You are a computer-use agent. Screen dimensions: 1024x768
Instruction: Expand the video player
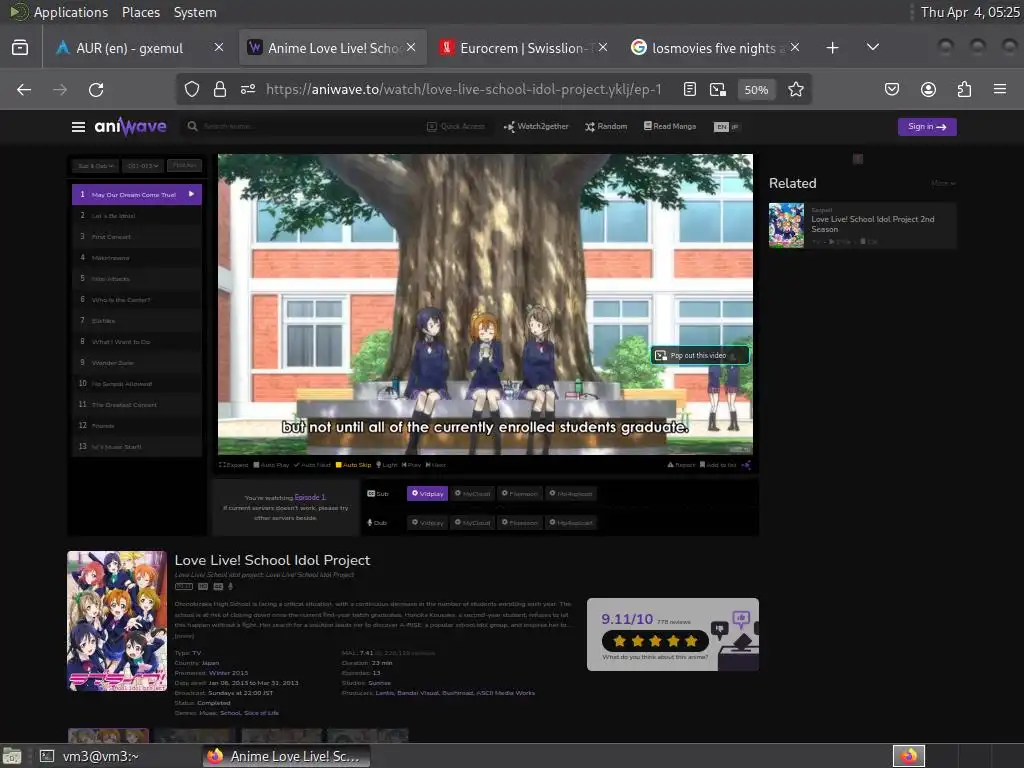(233, 465)
